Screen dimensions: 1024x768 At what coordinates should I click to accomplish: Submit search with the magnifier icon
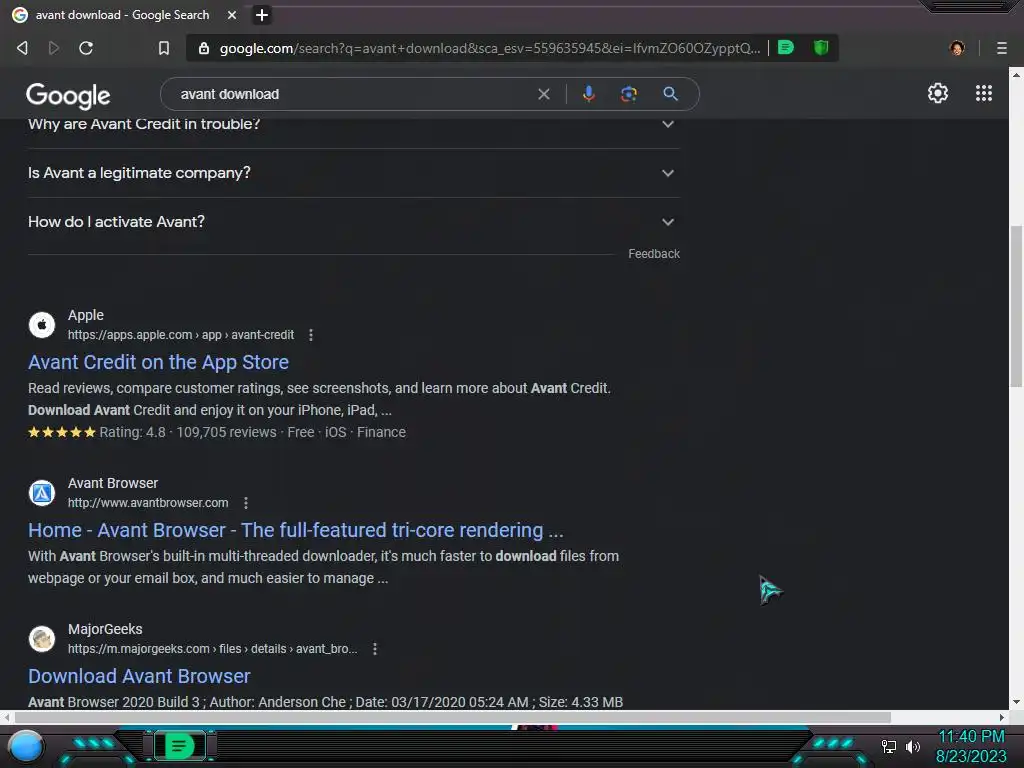pos(670,94)
